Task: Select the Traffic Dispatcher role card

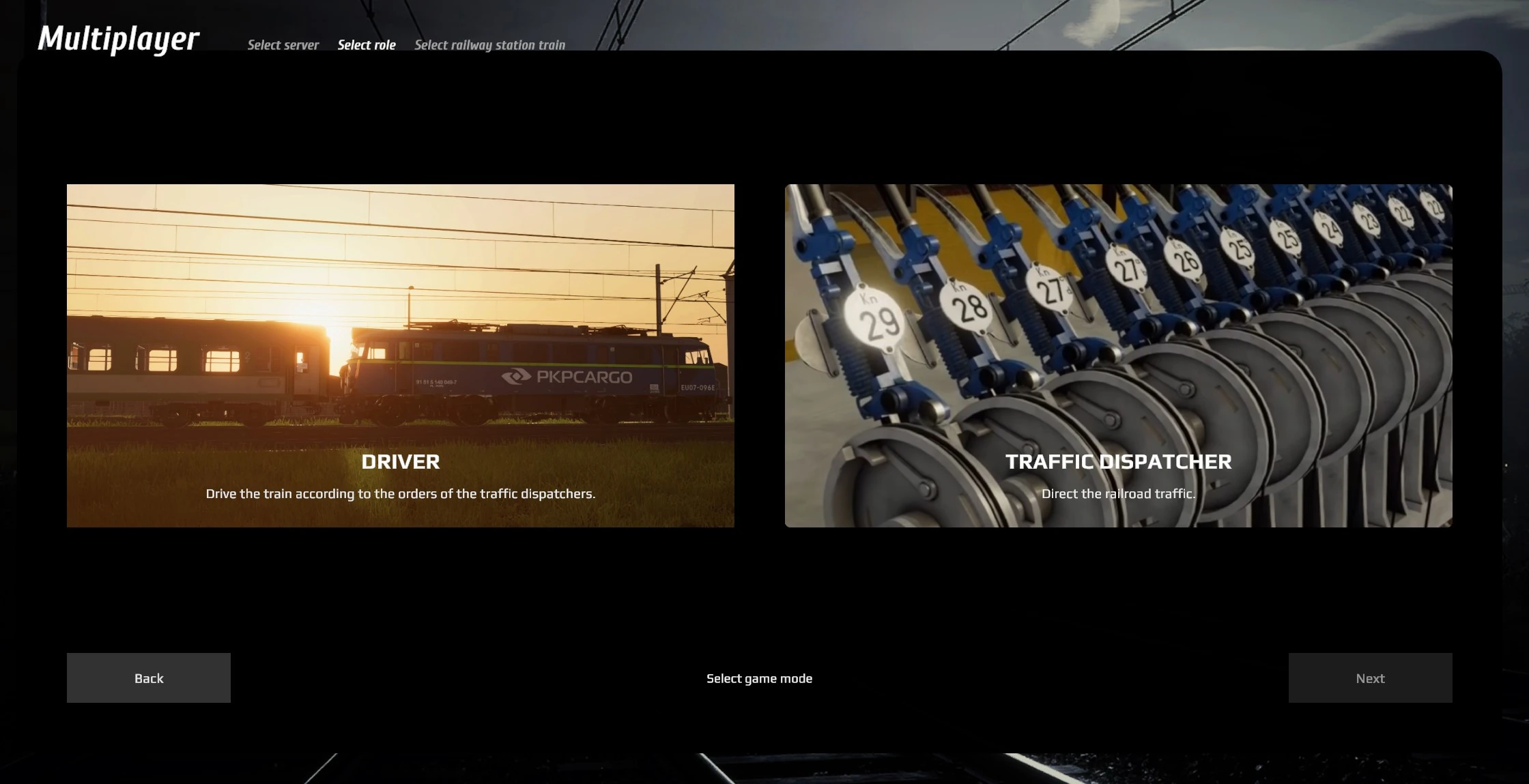Action: pyautogui.click(x=1118, y=382)
